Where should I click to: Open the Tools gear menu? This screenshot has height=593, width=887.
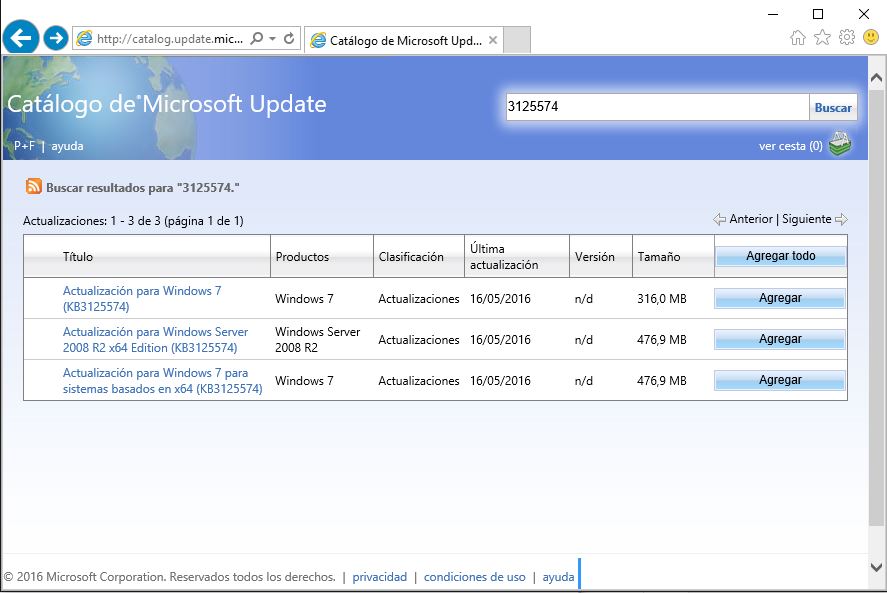(847, 38)
